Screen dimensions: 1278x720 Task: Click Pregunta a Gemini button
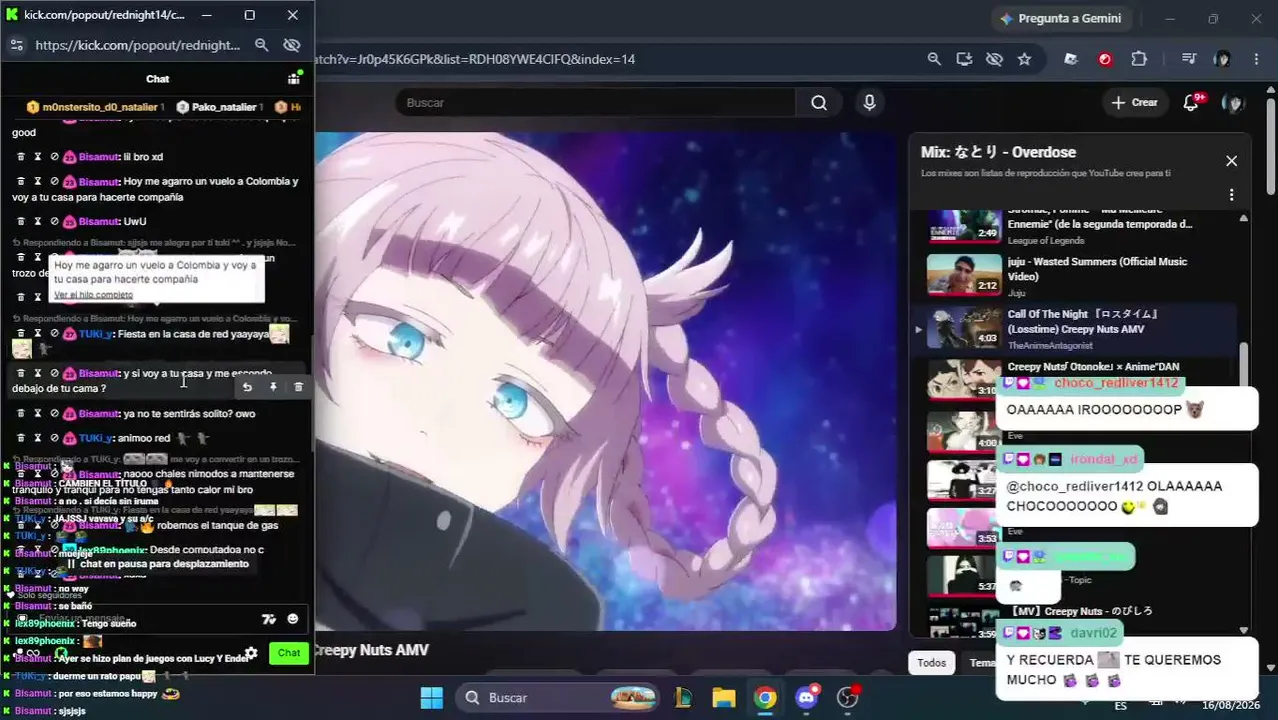(x=1062, y=18)
